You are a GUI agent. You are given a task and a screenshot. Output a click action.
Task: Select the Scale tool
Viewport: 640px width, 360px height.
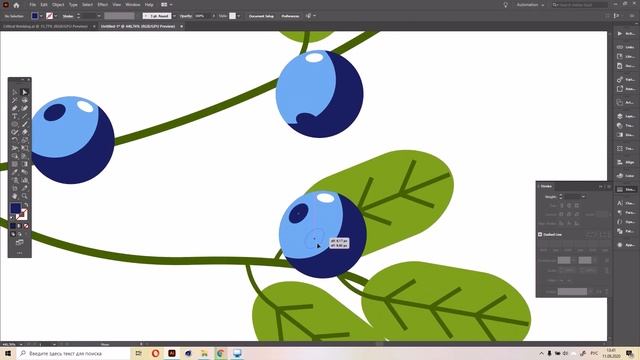[24, 140]
